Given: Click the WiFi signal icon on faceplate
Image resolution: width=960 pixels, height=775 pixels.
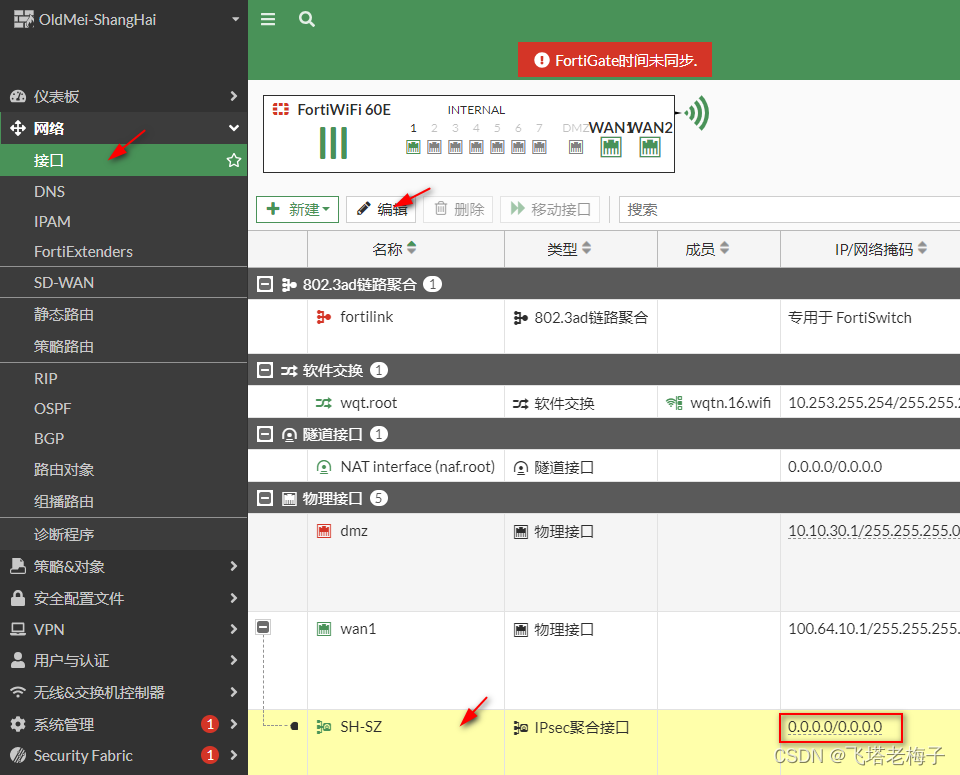Looking at the screenshot, I should click(696, 113).
